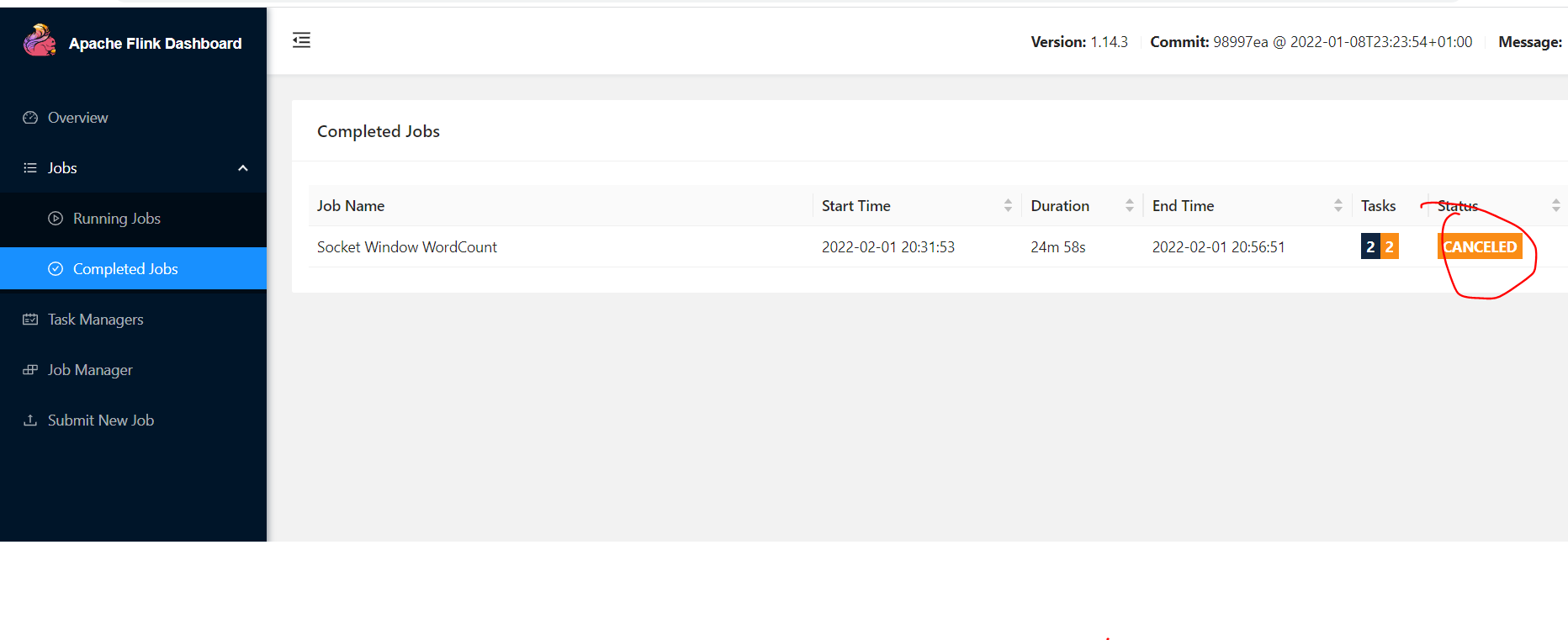Click the Apache Flink Dashboard title
Screen dimensions: 1568x640
point(155,44)
